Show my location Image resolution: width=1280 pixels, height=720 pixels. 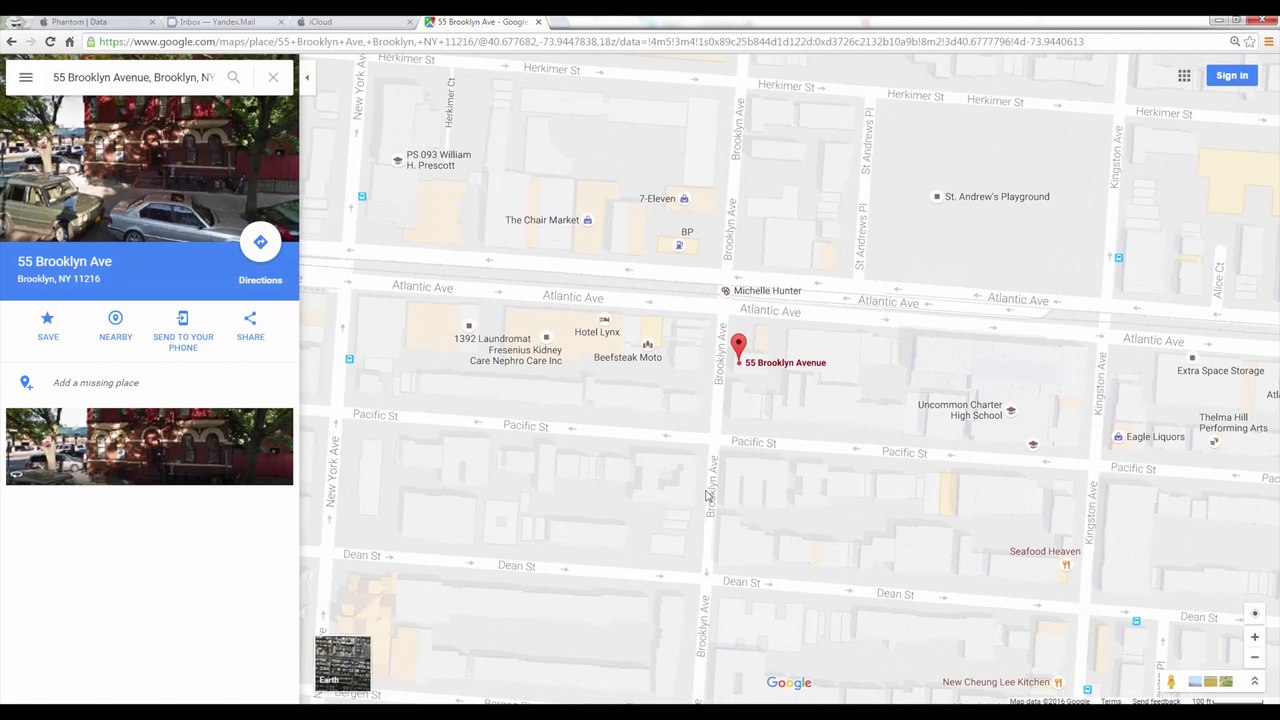[1255, 613]
